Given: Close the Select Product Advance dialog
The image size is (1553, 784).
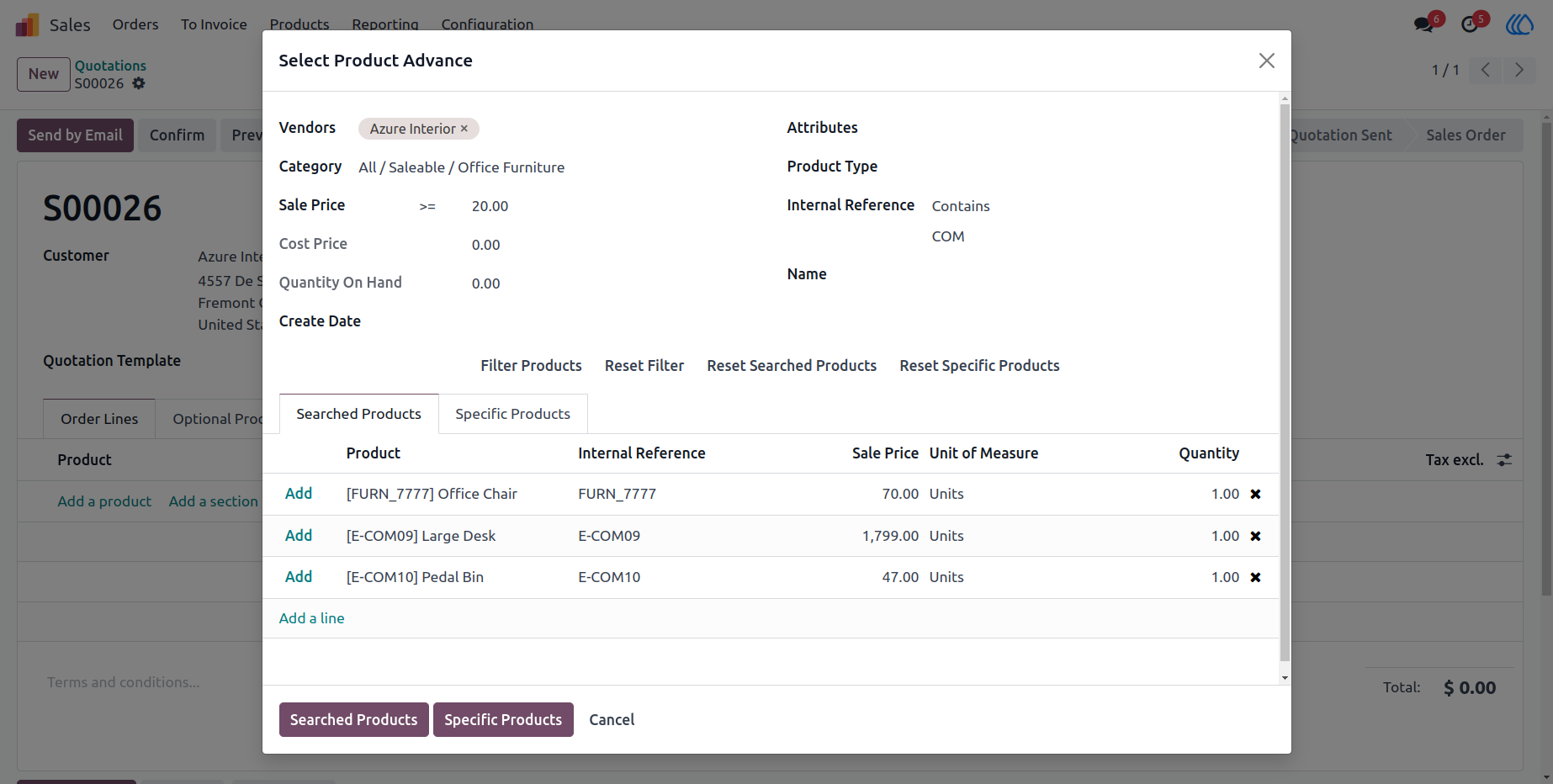Looking at the screenshot, I should 1266,61.
